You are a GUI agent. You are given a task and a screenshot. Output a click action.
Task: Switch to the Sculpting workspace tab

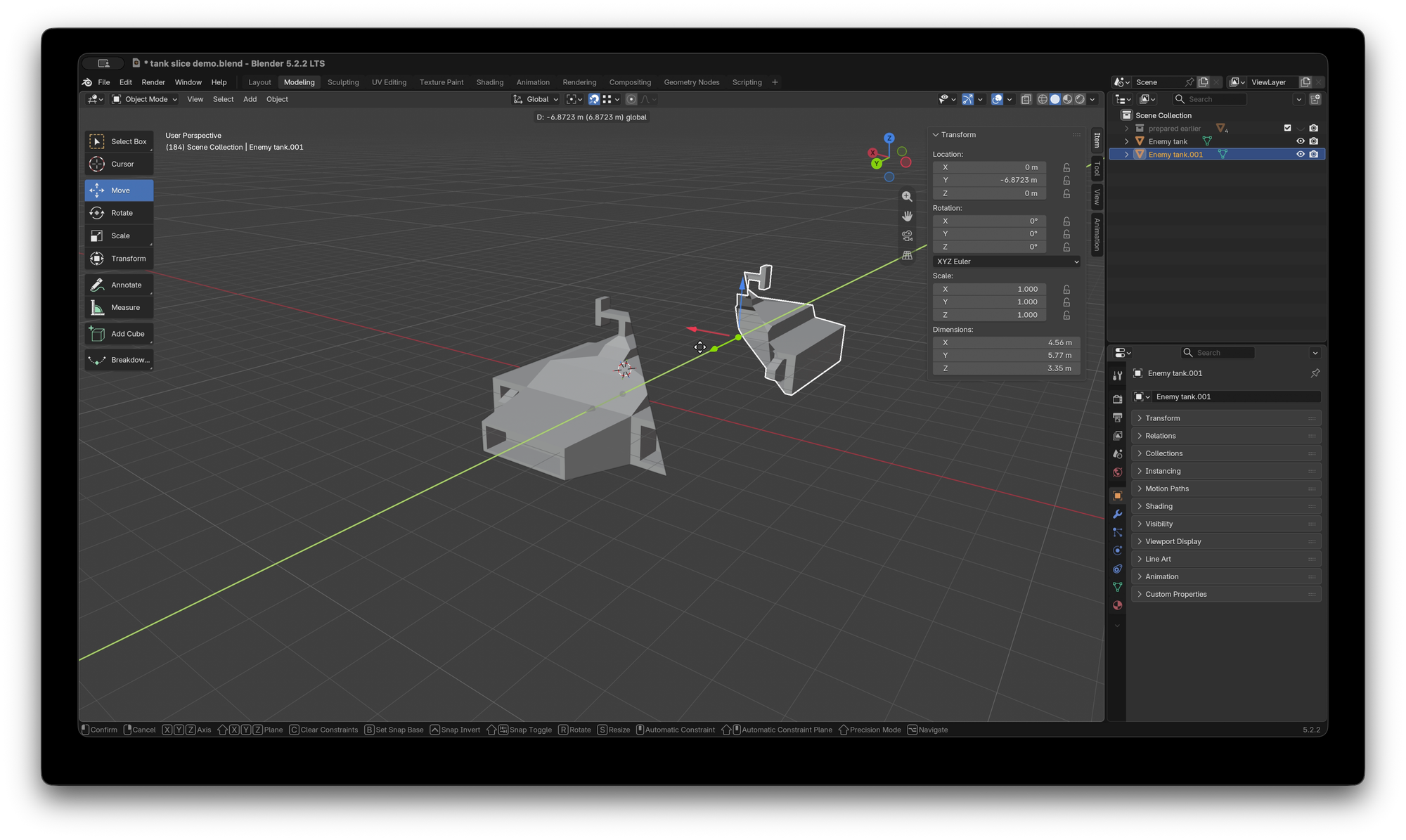[343, 82]
